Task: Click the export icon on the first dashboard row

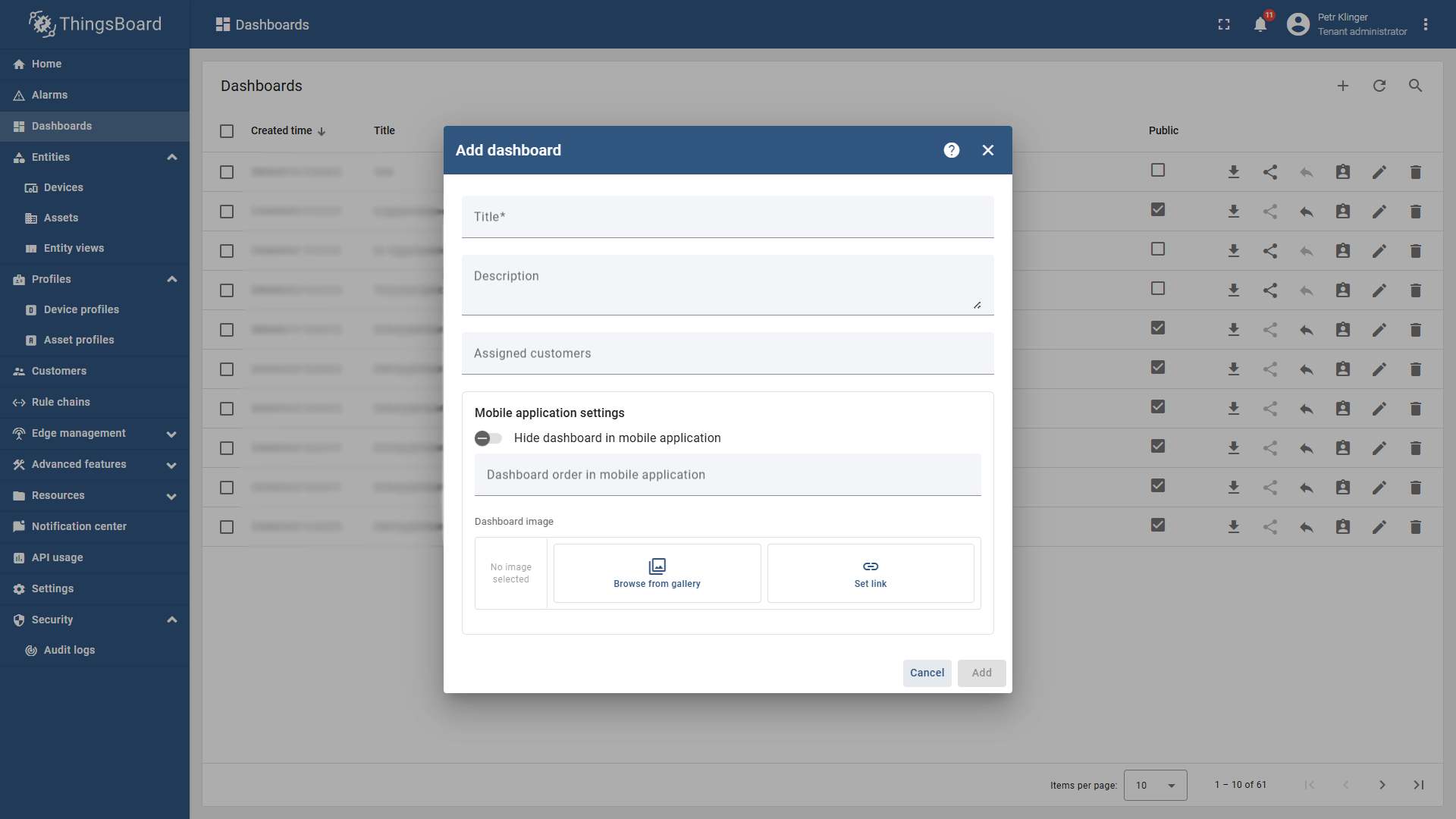Action: pos(1234,172)
